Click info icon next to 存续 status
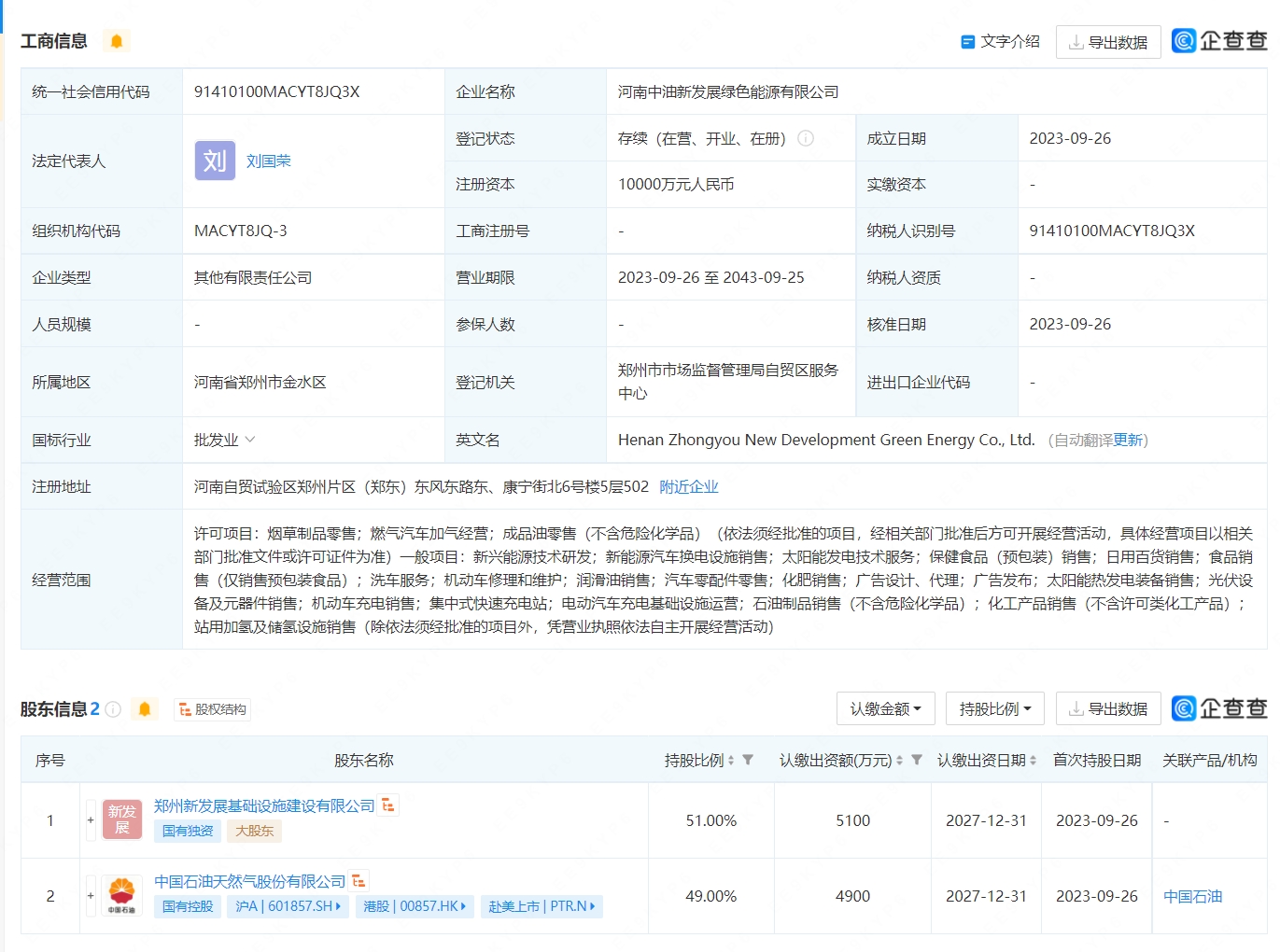 806,138
